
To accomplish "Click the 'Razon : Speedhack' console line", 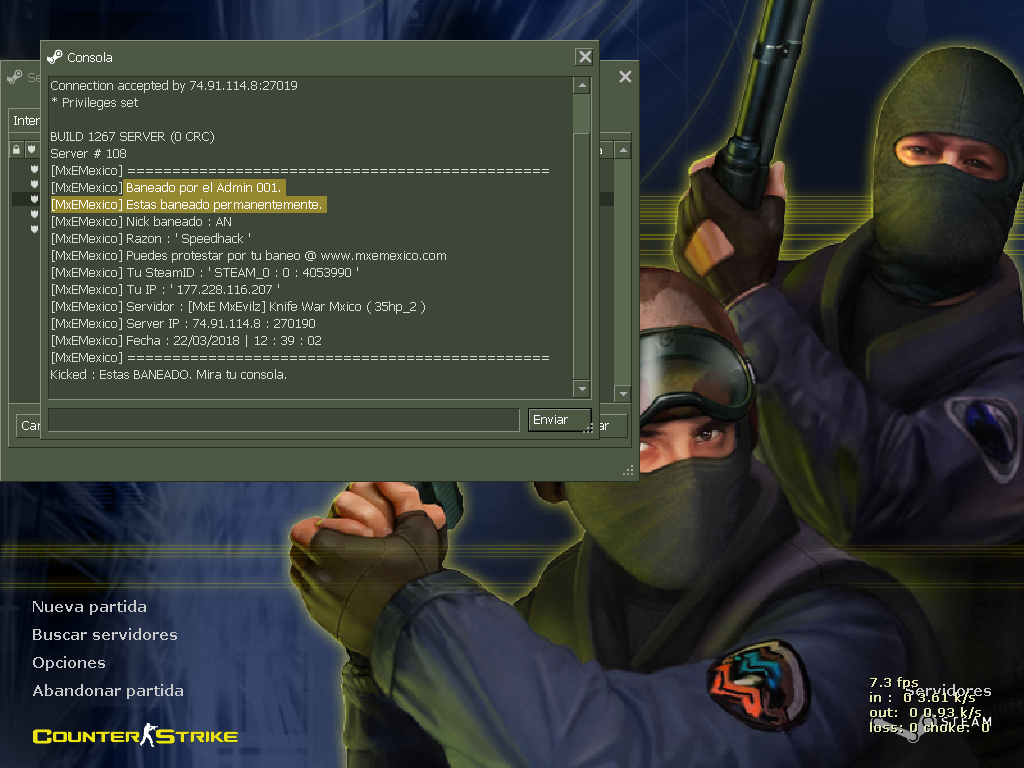I will (151, 238).
